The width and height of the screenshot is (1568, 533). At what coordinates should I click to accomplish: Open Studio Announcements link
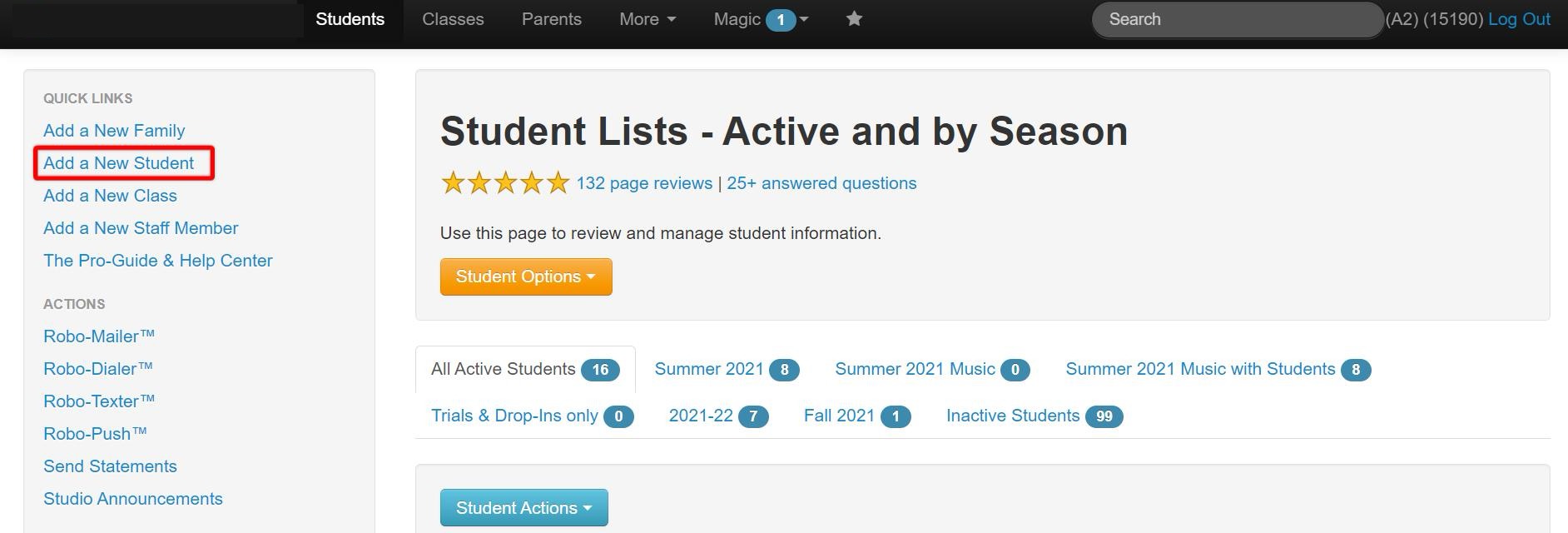point(133,499)
